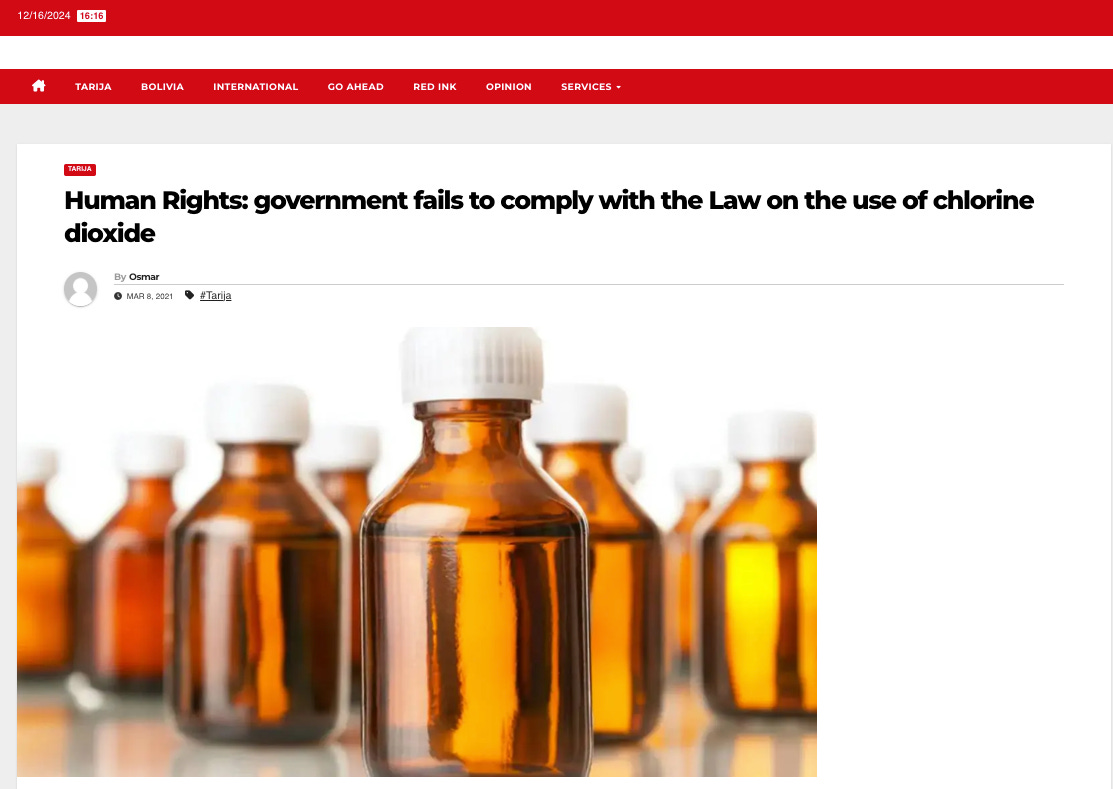Screen dimensions: 1113x789
Task: Open the Go Ahead section
Action: click(356, 87)
